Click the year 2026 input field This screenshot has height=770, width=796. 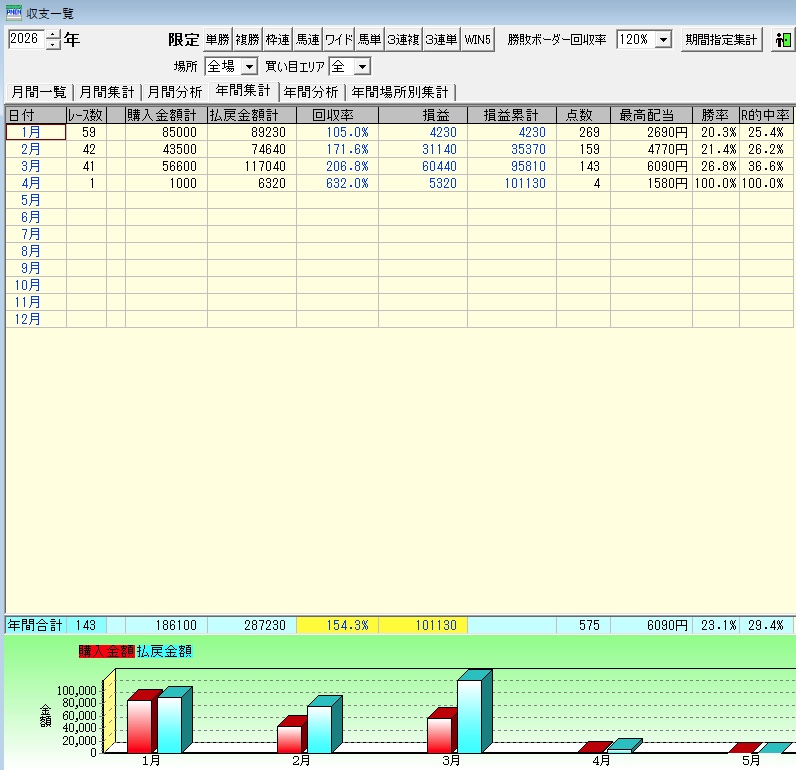click(x=26, y=40)
